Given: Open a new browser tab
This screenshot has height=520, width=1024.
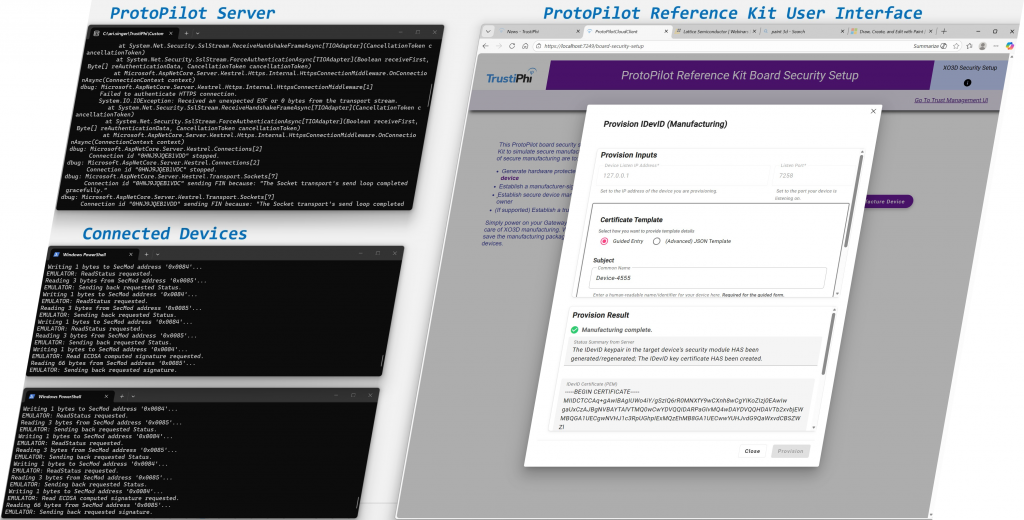Looking at the screenshot, I should 944,31.
